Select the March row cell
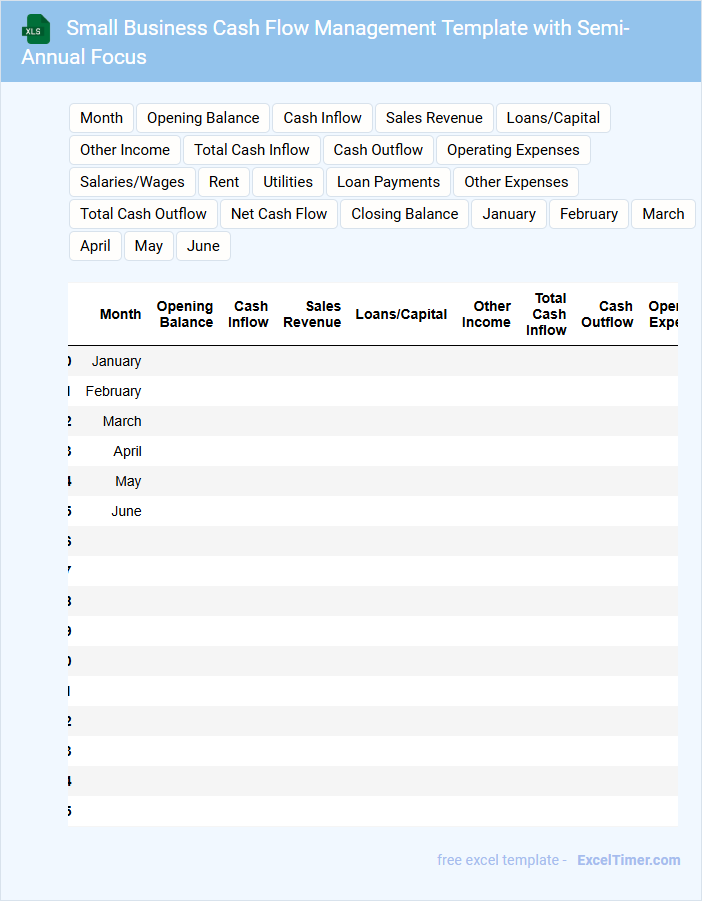The width and height of the screenshot is (702, 901). click(122, 421)
